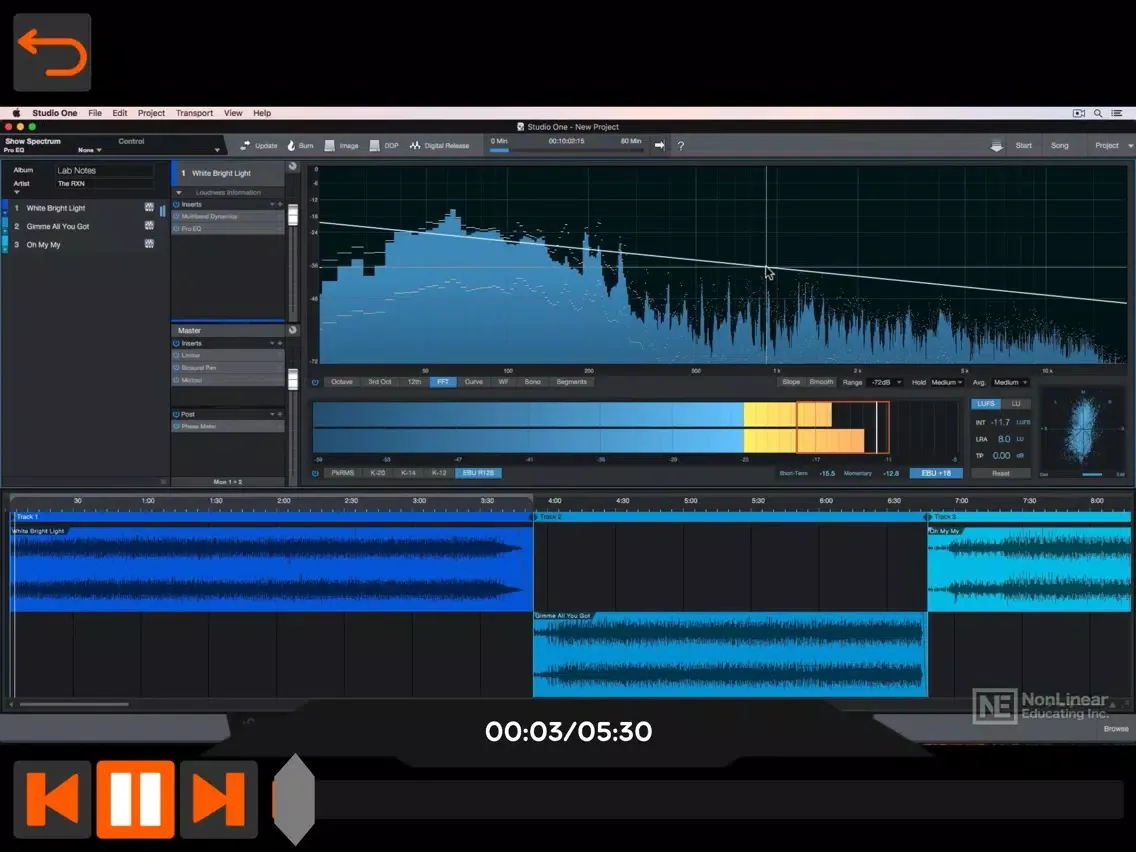Bypass the Pro EQ insert
The width and height of the screenshot is (1136, 852).
(x=176, y=229)
